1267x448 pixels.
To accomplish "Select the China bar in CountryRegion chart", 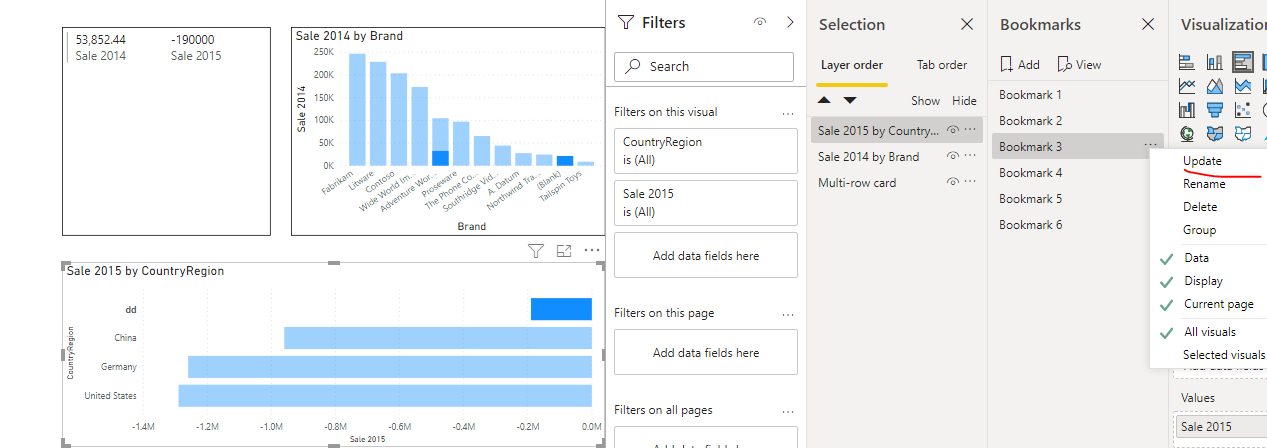I will tap(437, 337).
